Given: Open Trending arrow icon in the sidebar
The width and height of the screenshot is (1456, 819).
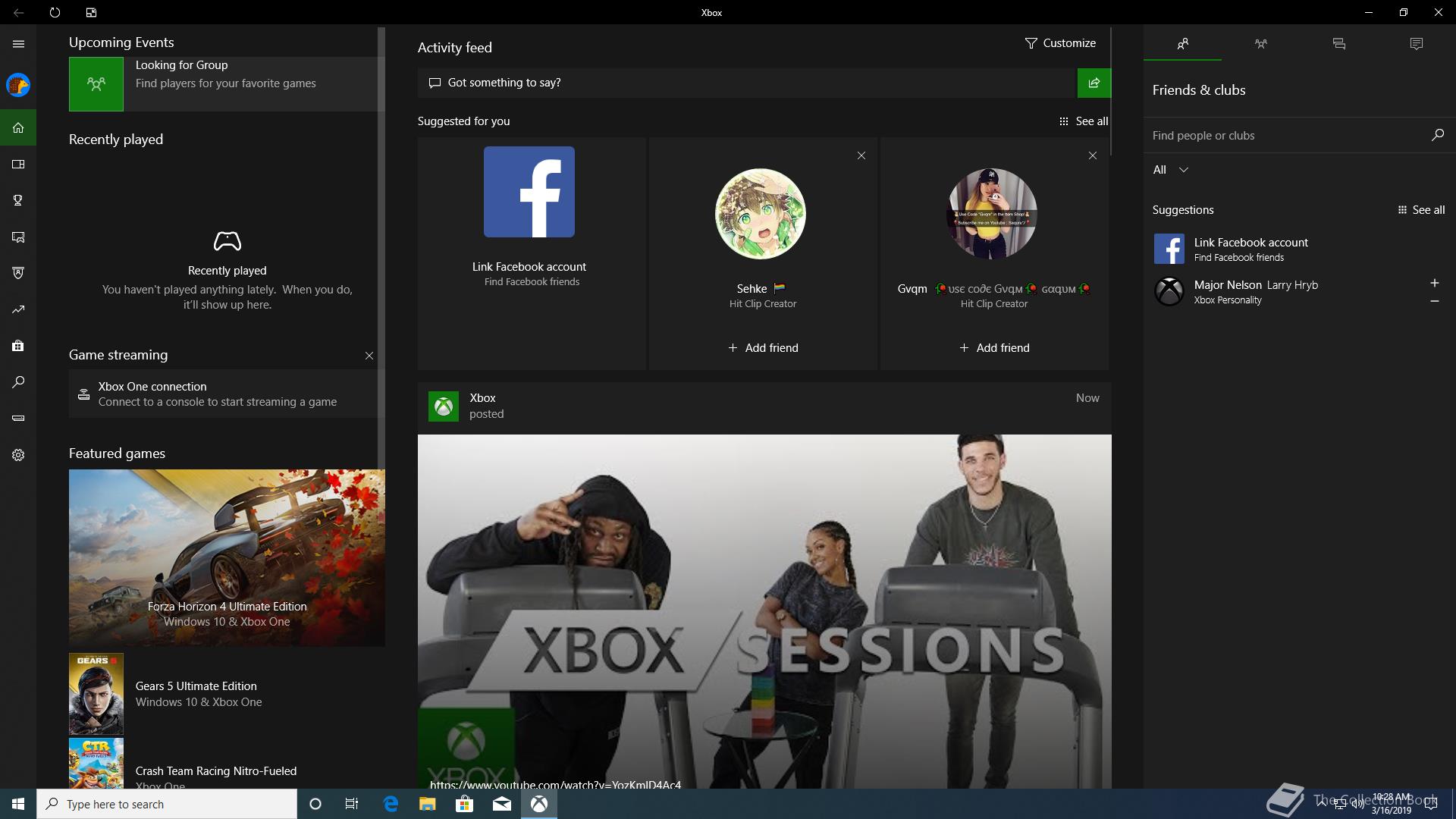Looking at the screenshot, I should point(18,309).
